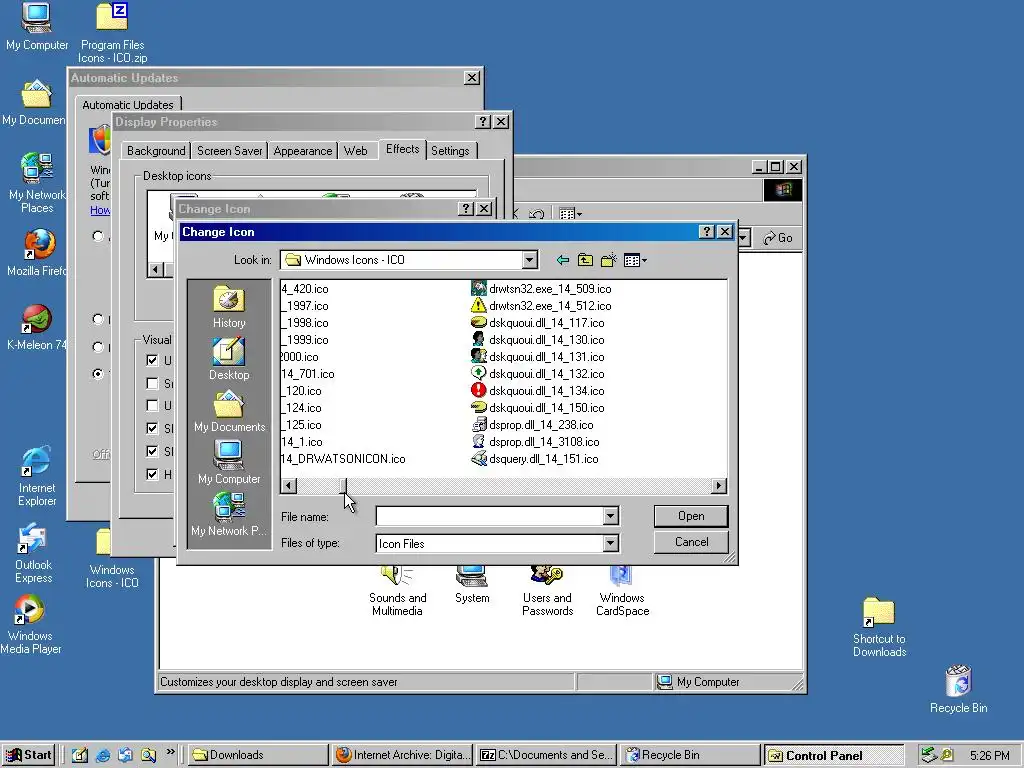Viewport: 1024px width, 768px height.
Task: Select dskquoui.dll_14_132.ico file
Action: 538,374
